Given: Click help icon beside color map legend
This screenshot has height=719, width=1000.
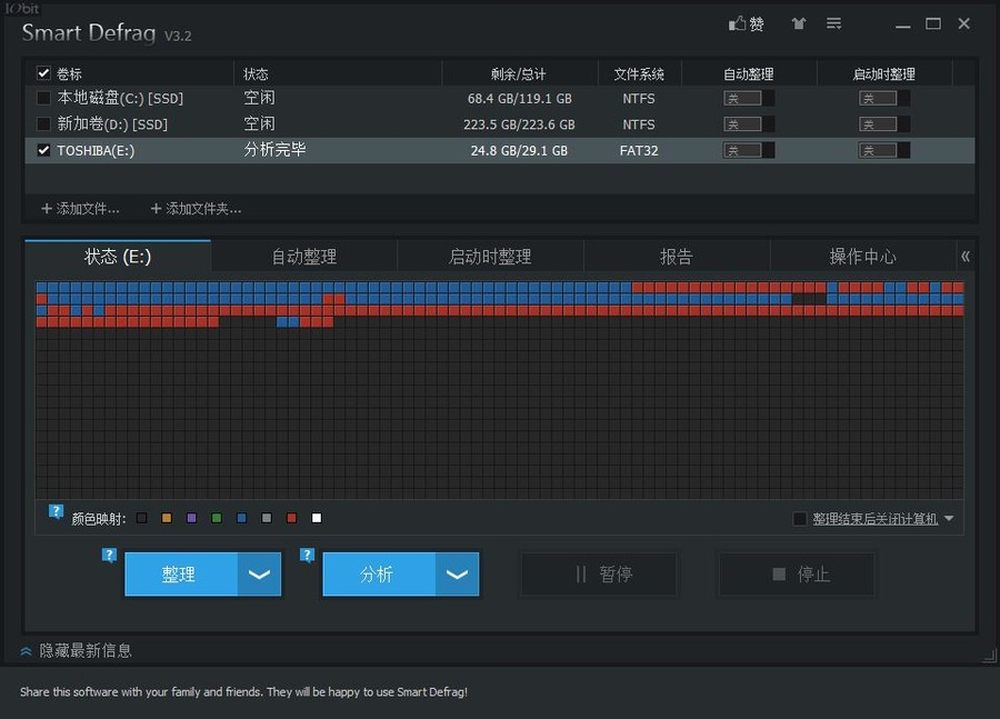Looking at the screenshot, I should [x=56, y=511].
